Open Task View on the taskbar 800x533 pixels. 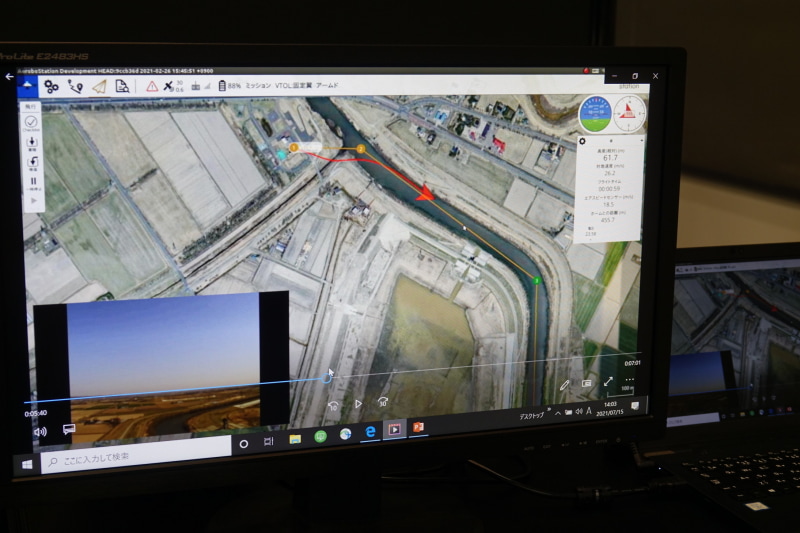click(268, 441)
